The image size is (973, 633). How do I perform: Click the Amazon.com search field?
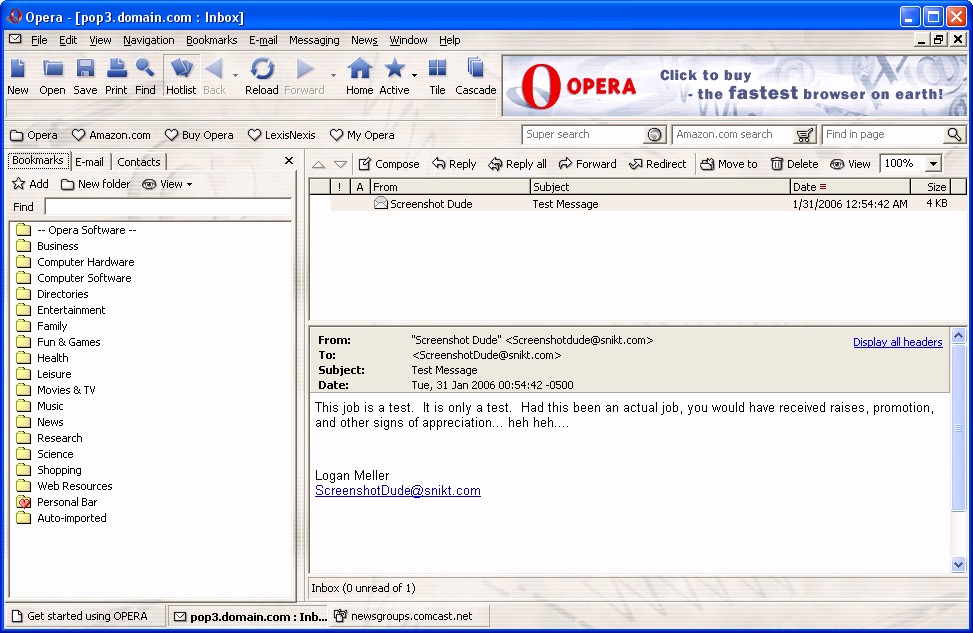click(733, 134)
